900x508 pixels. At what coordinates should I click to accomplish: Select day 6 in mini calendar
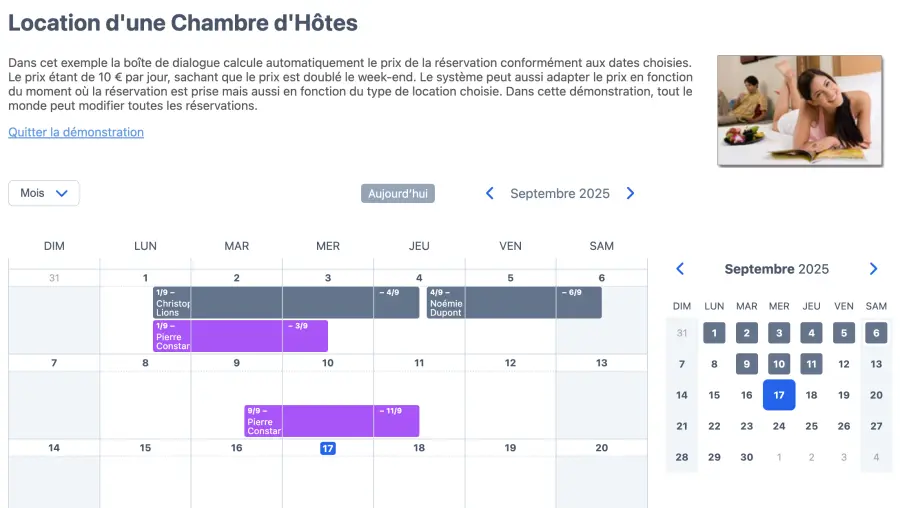click(876, 333)
